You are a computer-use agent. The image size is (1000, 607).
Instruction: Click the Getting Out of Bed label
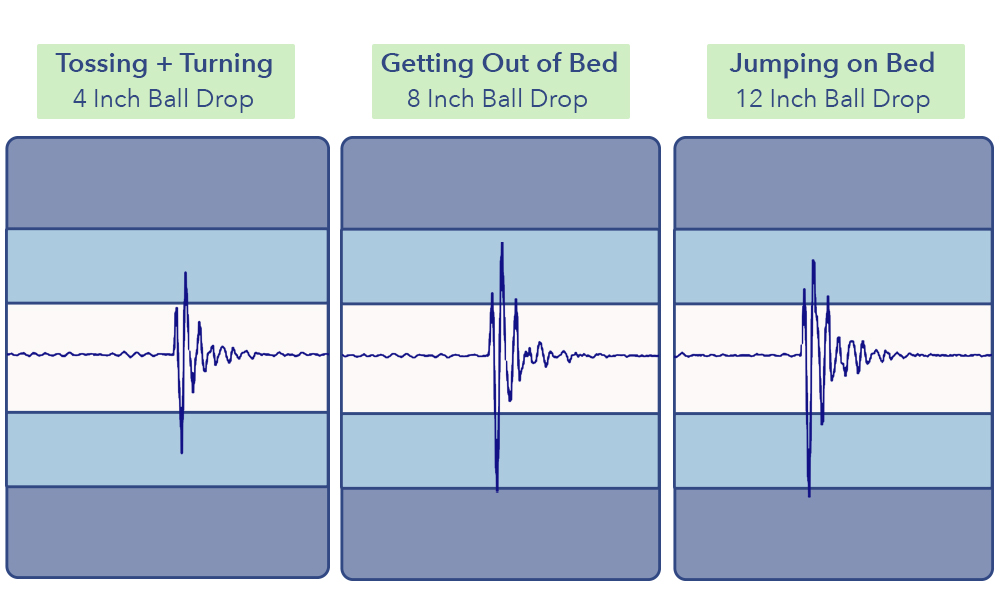coord(499,63)
